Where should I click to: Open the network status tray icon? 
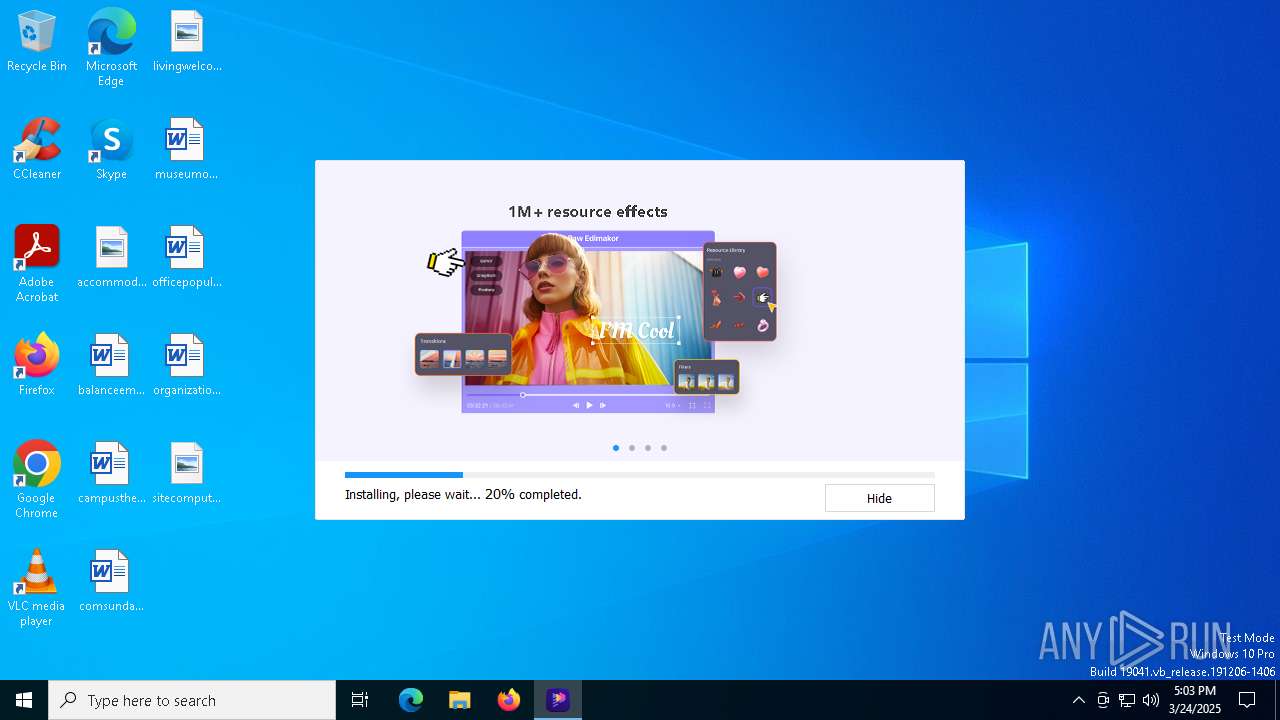(x=1127, y=700)
